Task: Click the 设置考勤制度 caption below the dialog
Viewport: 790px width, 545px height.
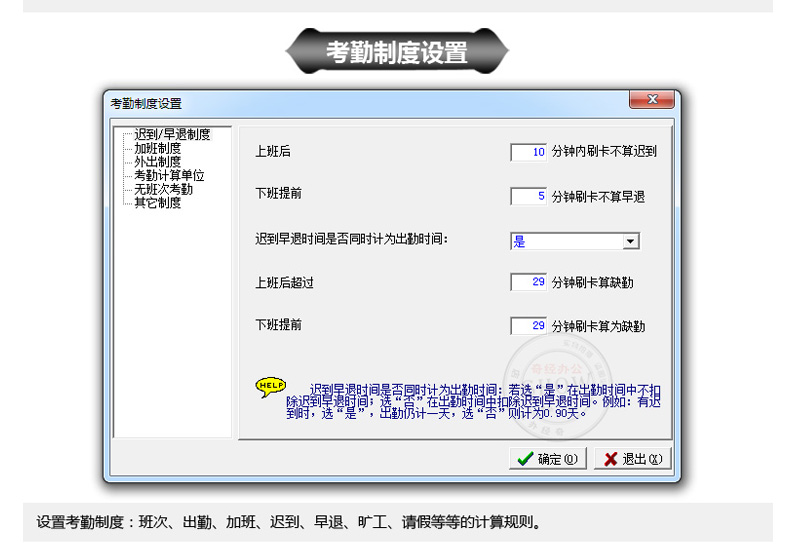Action: [x=289, y=522]
